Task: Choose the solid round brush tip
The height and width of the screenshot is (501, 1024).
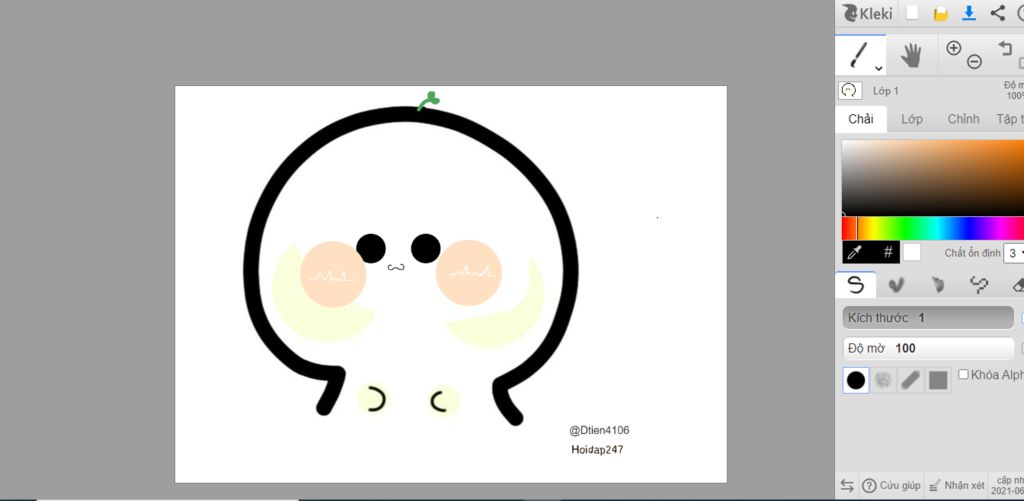Action: (x=856, y=380)
